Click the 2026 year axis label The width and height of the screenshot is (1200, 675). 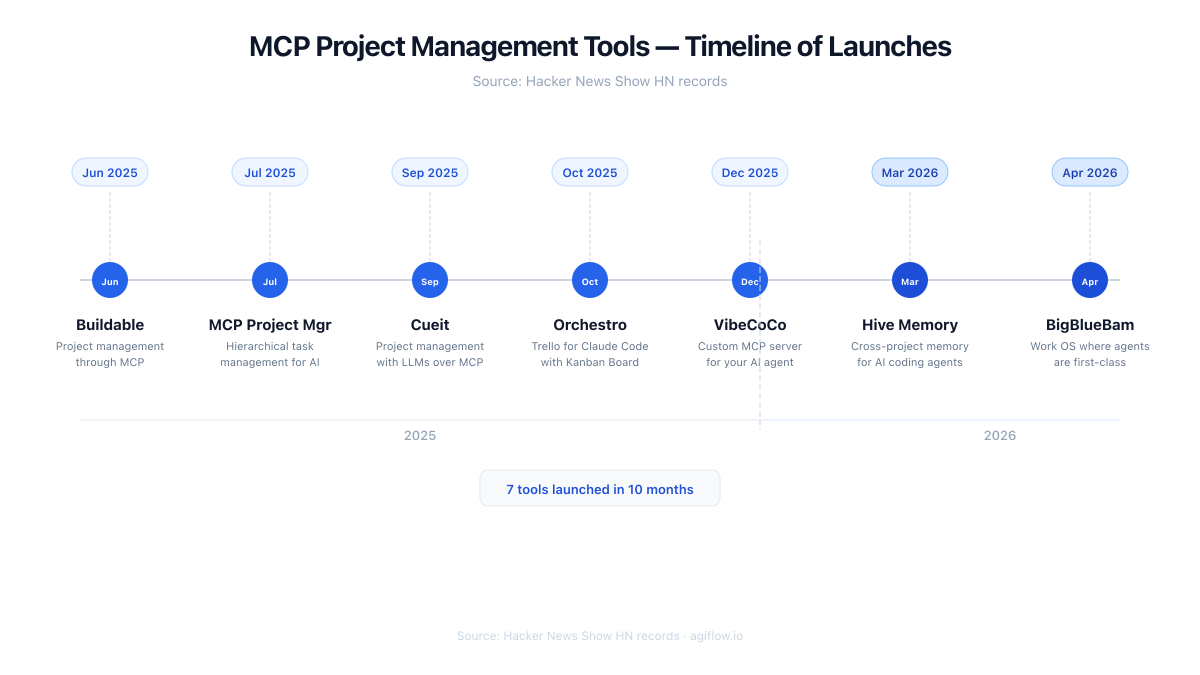tap(1000, 435)
